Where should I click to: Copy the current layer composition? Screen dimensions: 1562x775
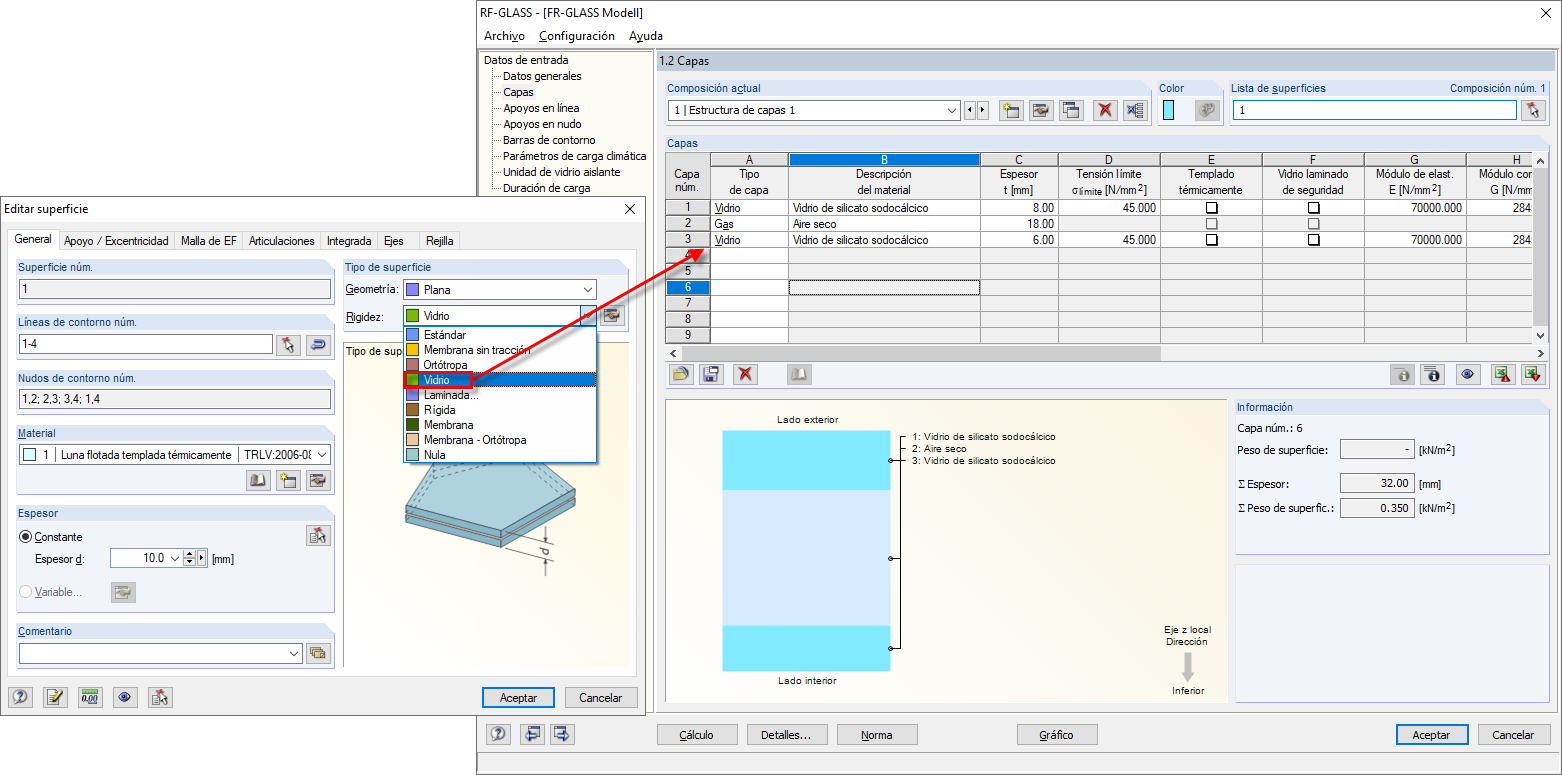pos(1070,109)
